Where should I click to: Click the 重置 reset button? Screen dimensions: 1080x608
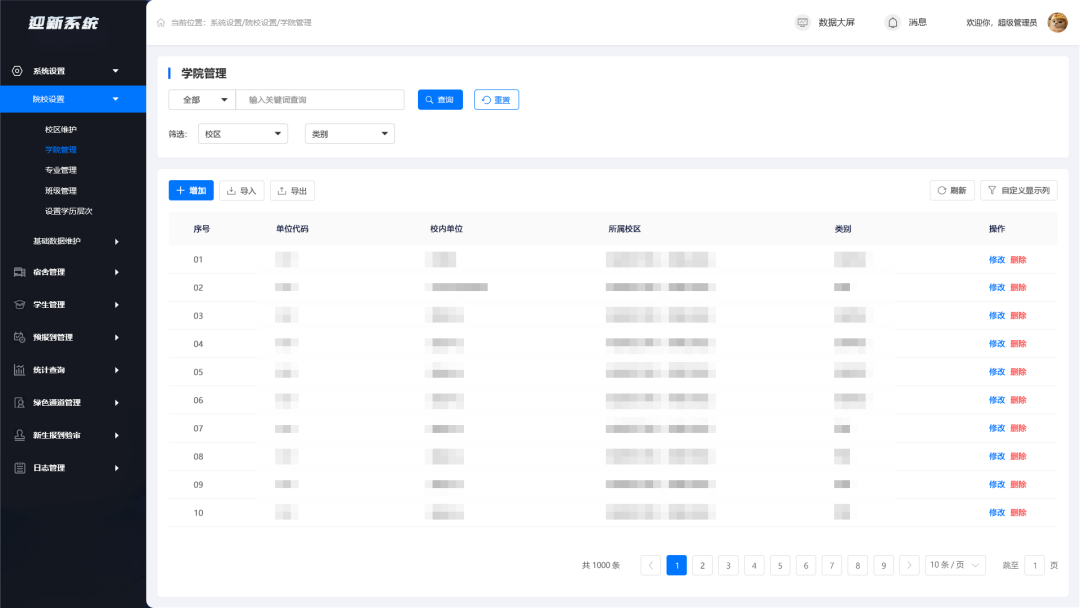[x=496, y=100]
